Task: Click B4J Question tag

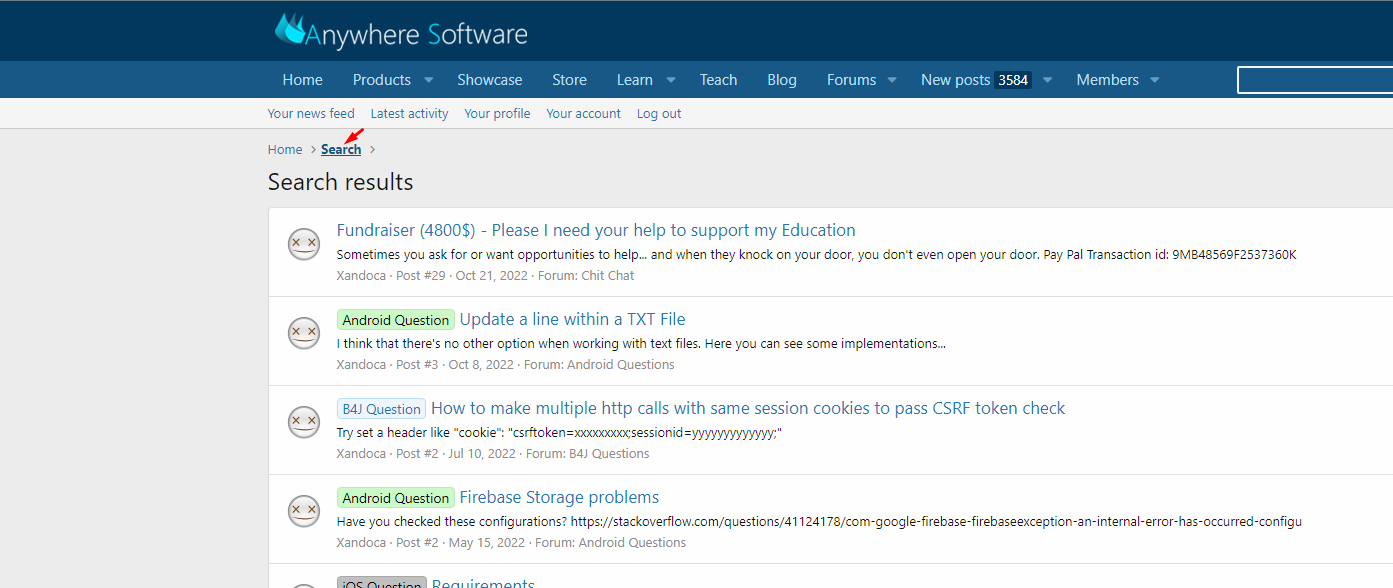Action: point(381,409)
